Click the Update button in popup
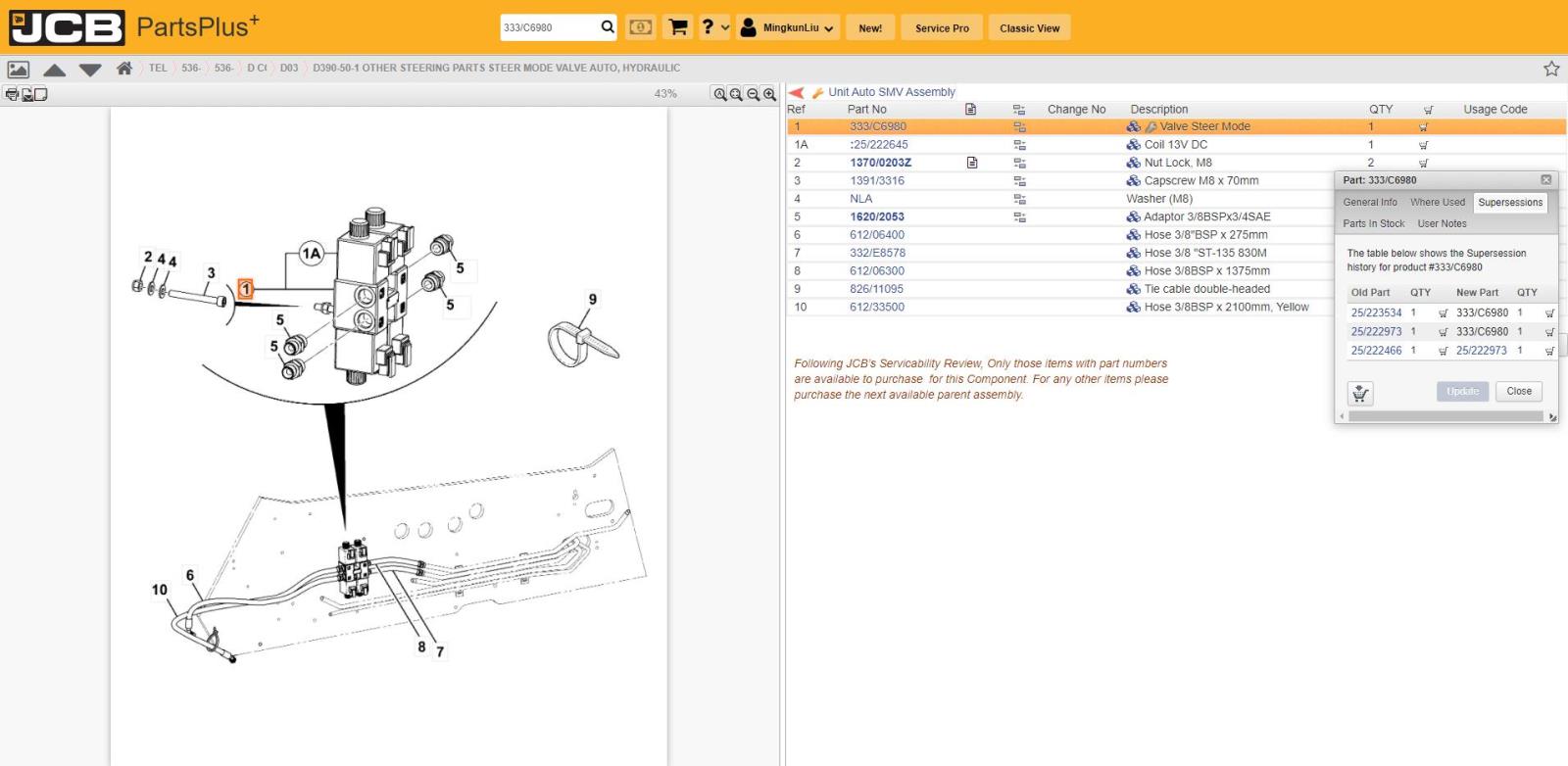Screen dimensions: 1568x766 tap(1462, 392)
